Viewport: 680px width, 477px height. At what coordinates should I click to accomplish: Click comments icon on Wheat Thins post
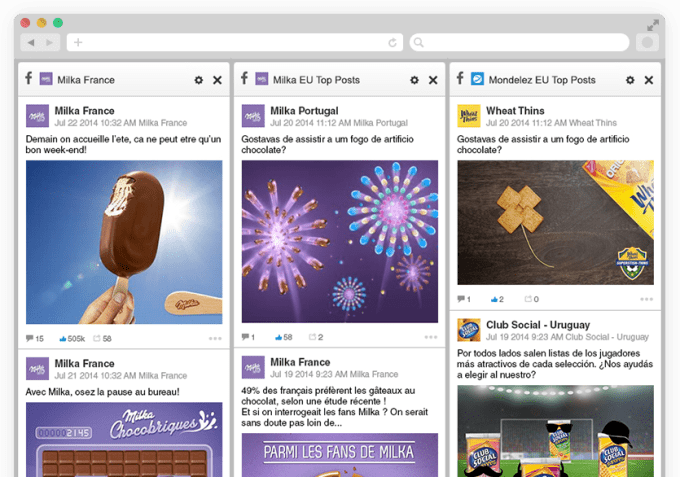tap(461, 299)
